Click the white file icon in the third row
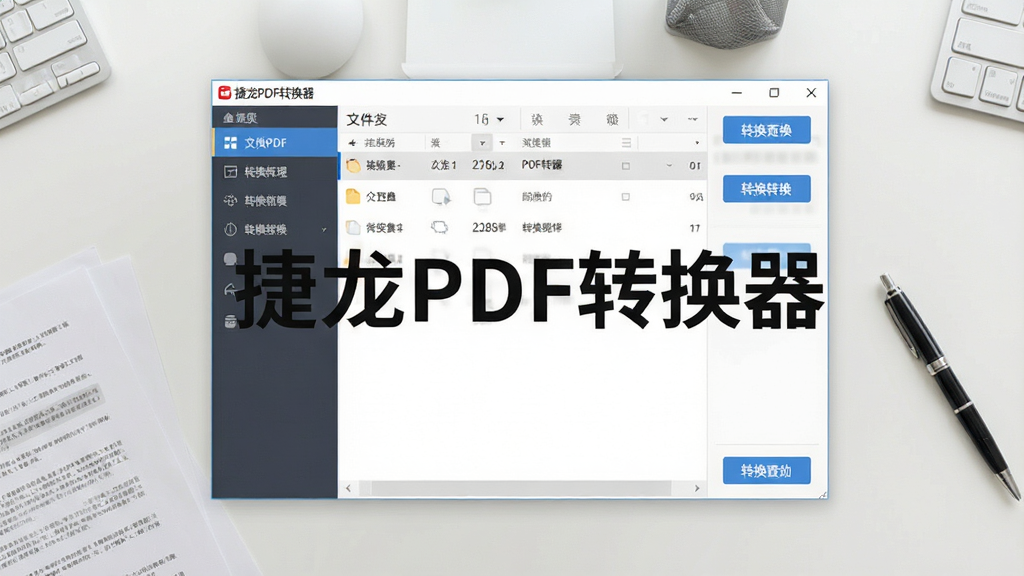Viewport: 1024px width, 576px height. click(353, 227)
